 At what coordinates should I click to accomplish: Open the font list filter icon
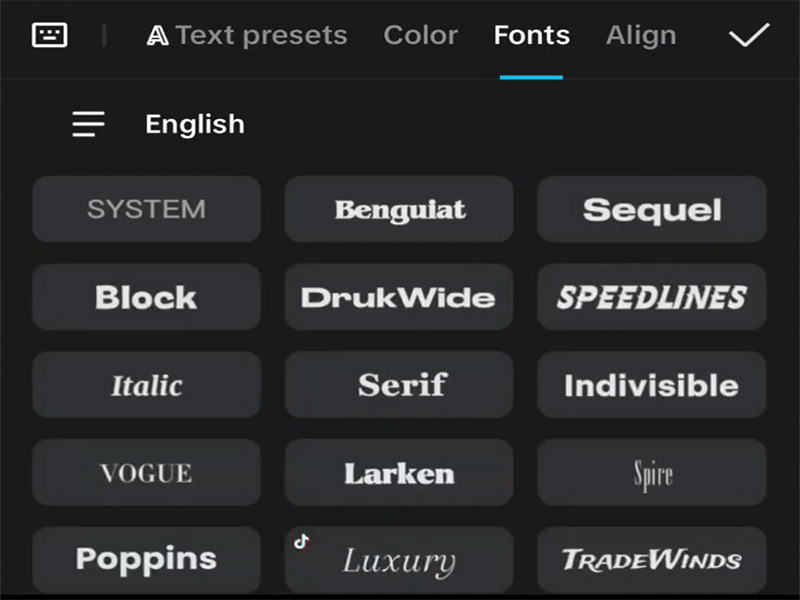tap(88, 123)
